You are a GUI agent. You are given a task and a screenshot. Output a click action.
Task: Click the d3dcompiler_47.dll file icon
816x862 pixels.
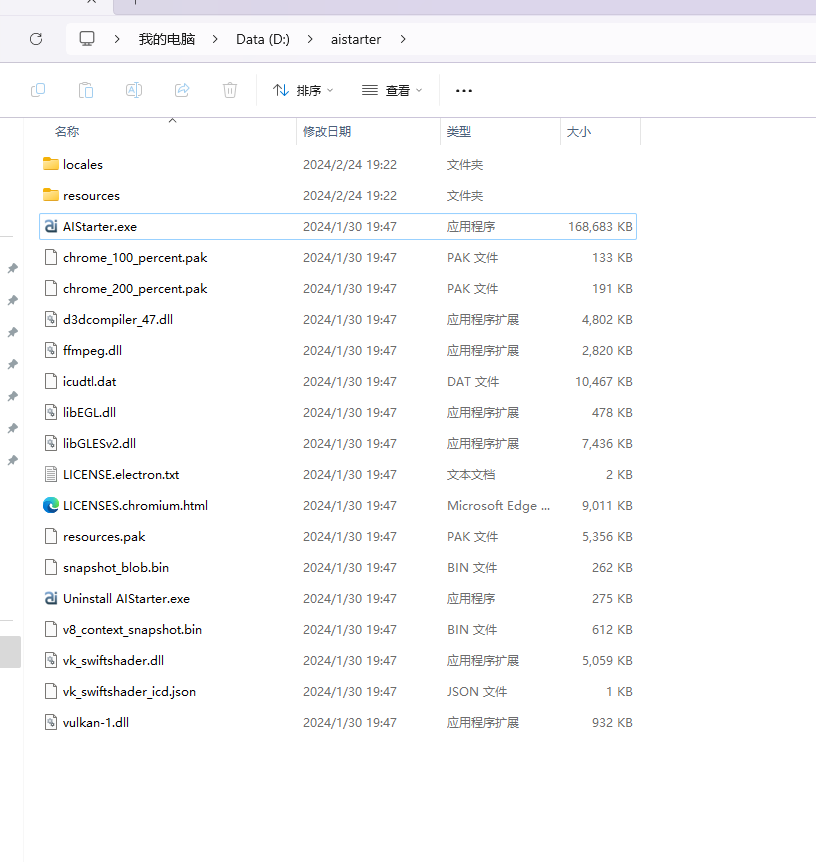tap(51, 319)
